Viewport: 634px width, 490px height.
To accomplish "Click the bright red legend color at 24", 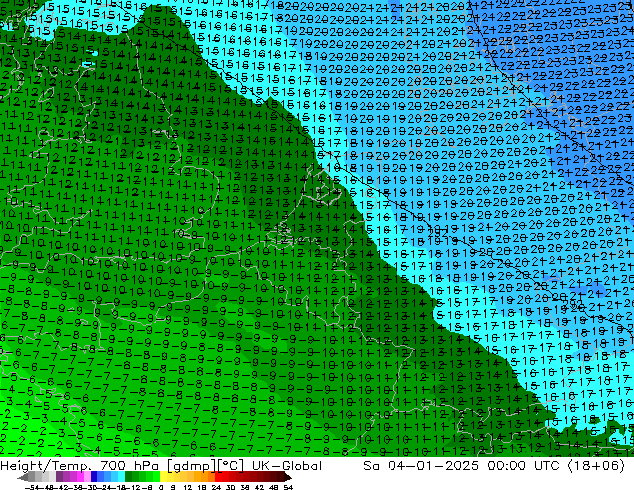I will tap(218, 478).
